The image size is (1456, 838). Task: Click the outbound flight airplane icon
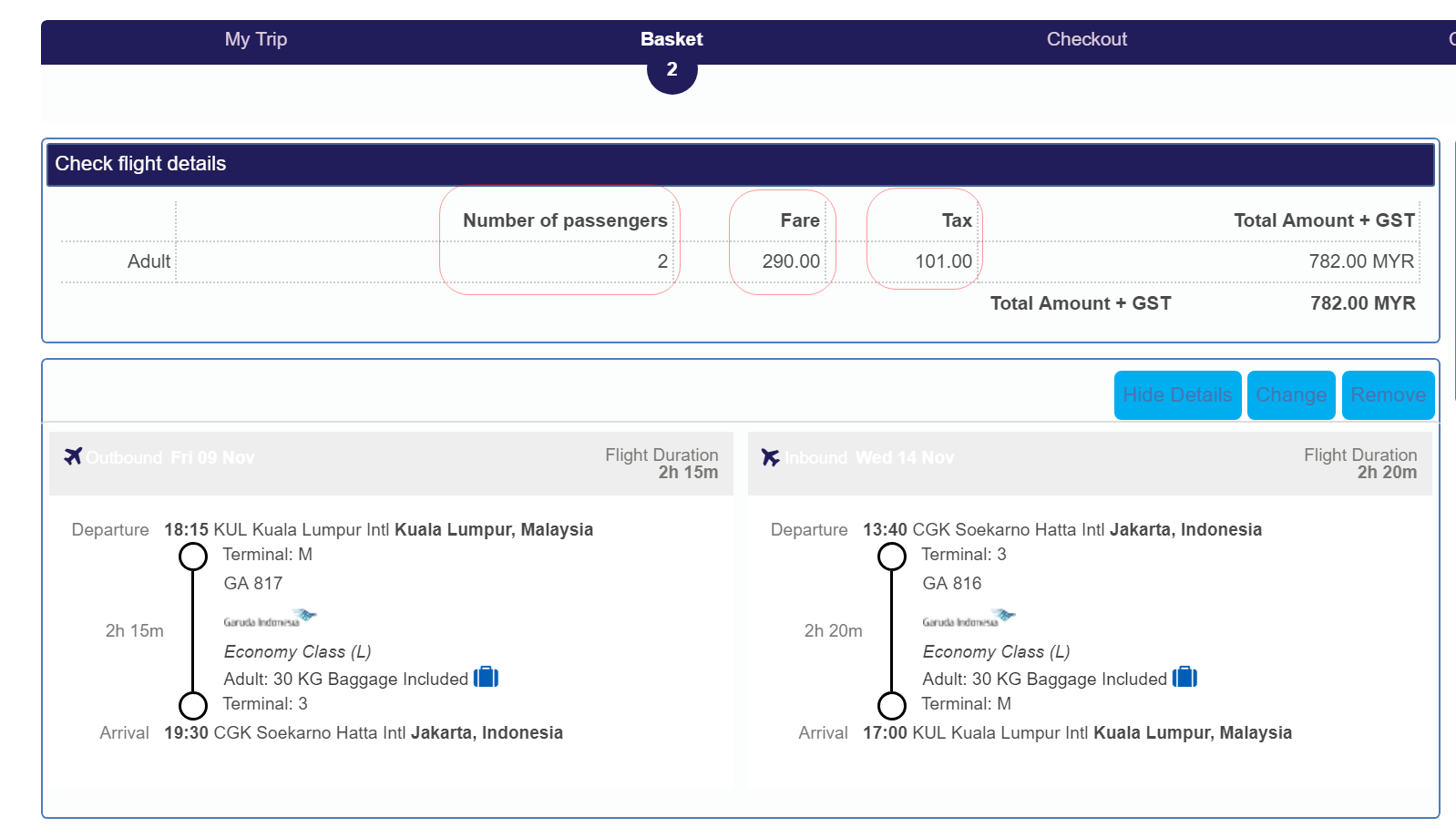tap(74, 456)
